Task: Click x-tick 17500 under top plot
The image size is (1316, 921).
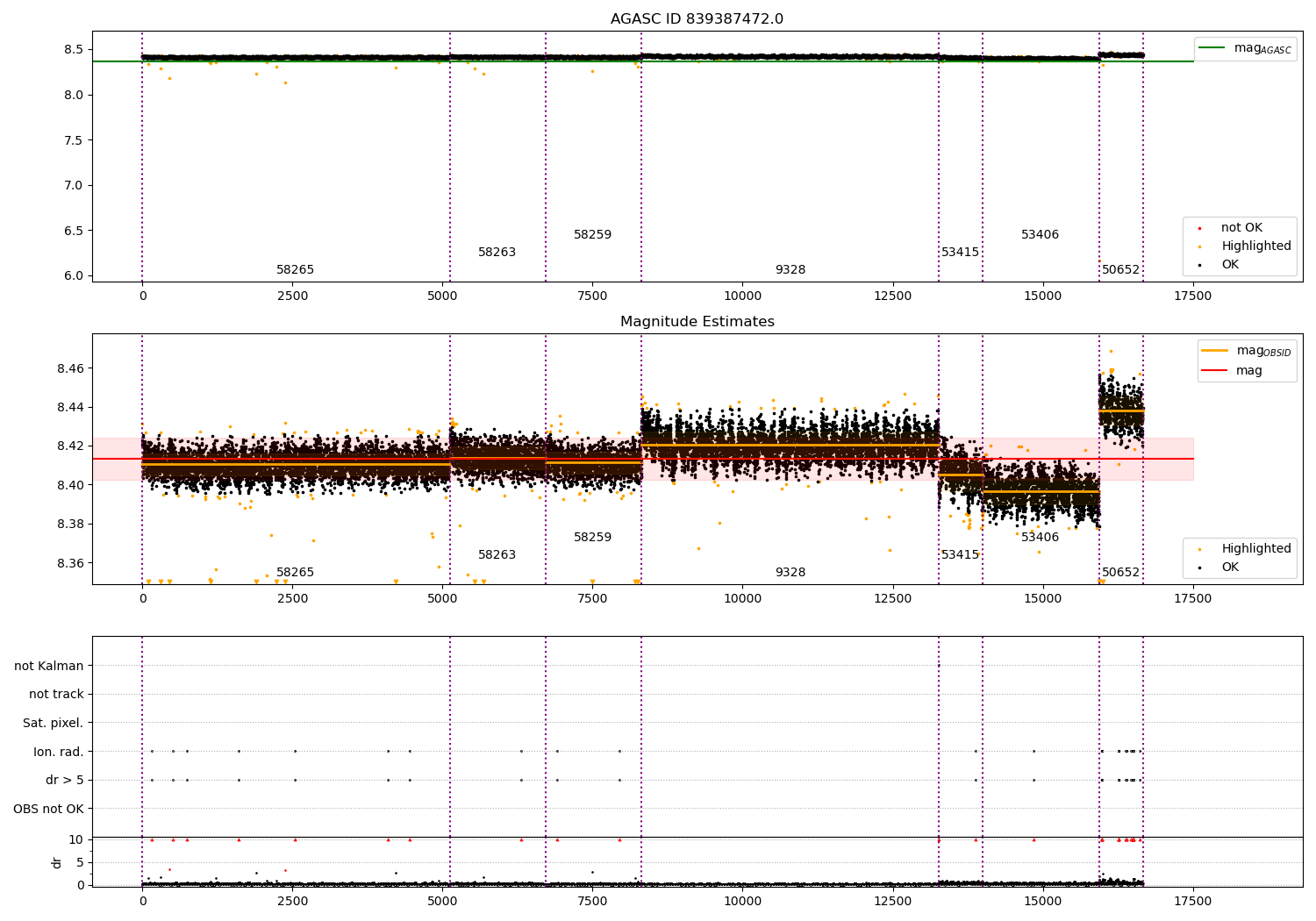Action: [x=1192, y=296]
